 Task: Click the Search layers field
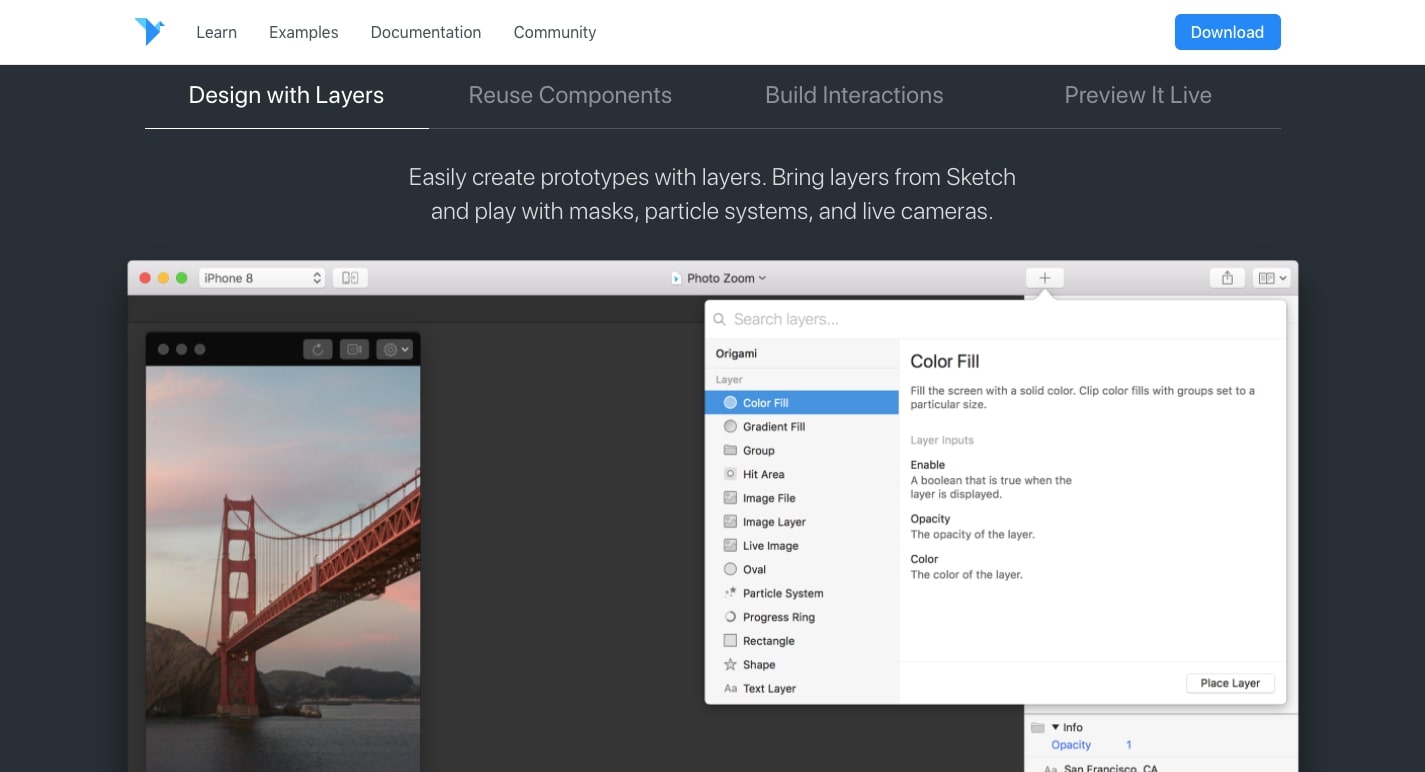tap(995, 319)
